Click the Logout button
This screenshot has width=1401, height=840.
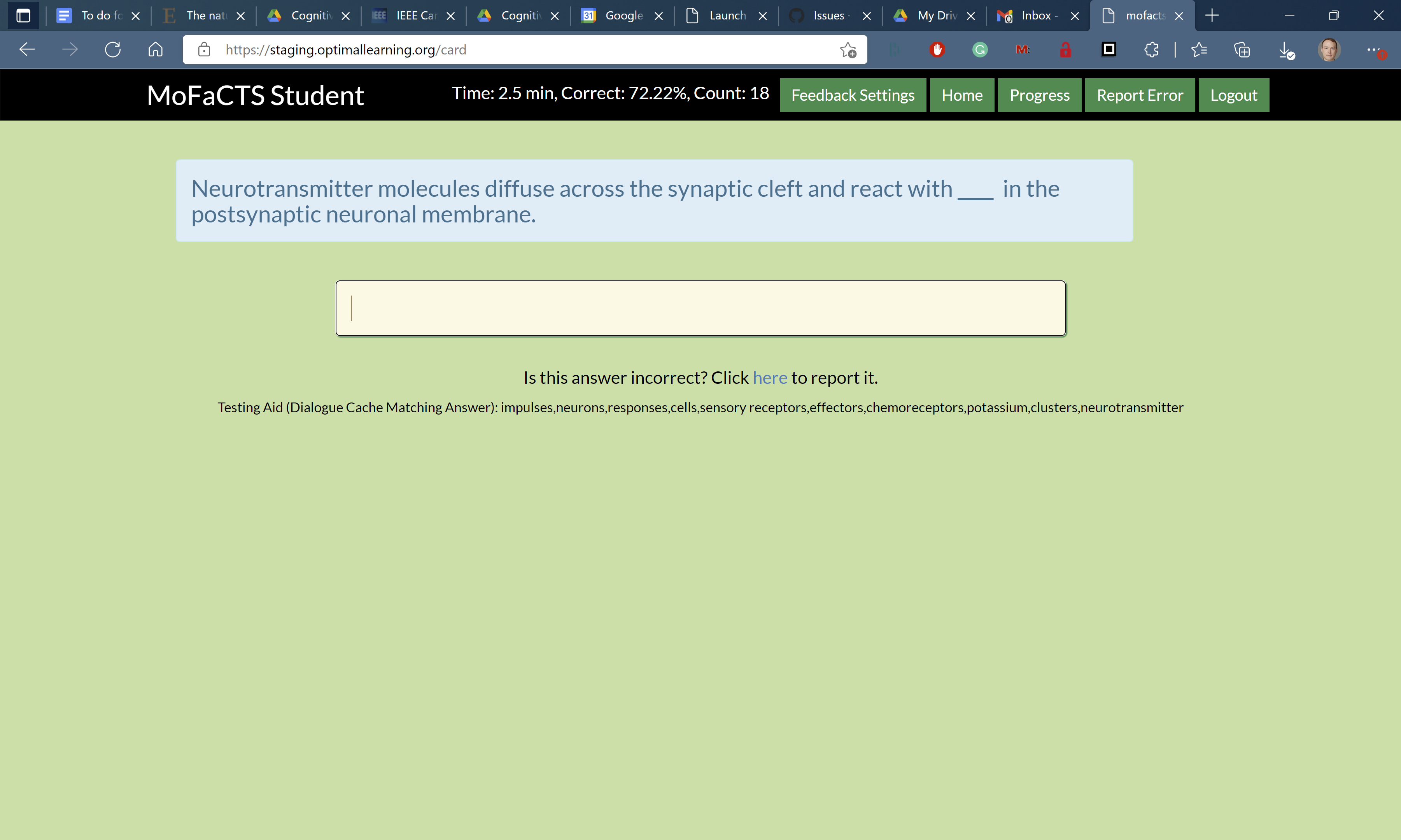click(x=1233, y=94)
